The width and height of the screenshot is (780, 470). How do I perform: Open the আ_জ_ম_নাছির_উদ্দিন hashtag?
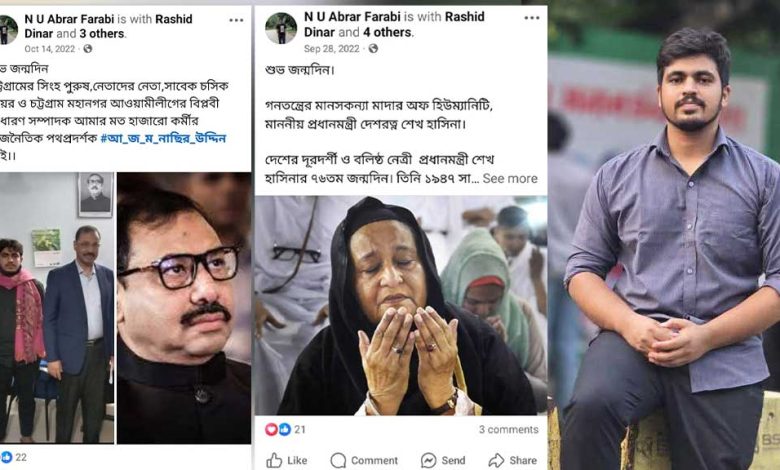(163, 138)
